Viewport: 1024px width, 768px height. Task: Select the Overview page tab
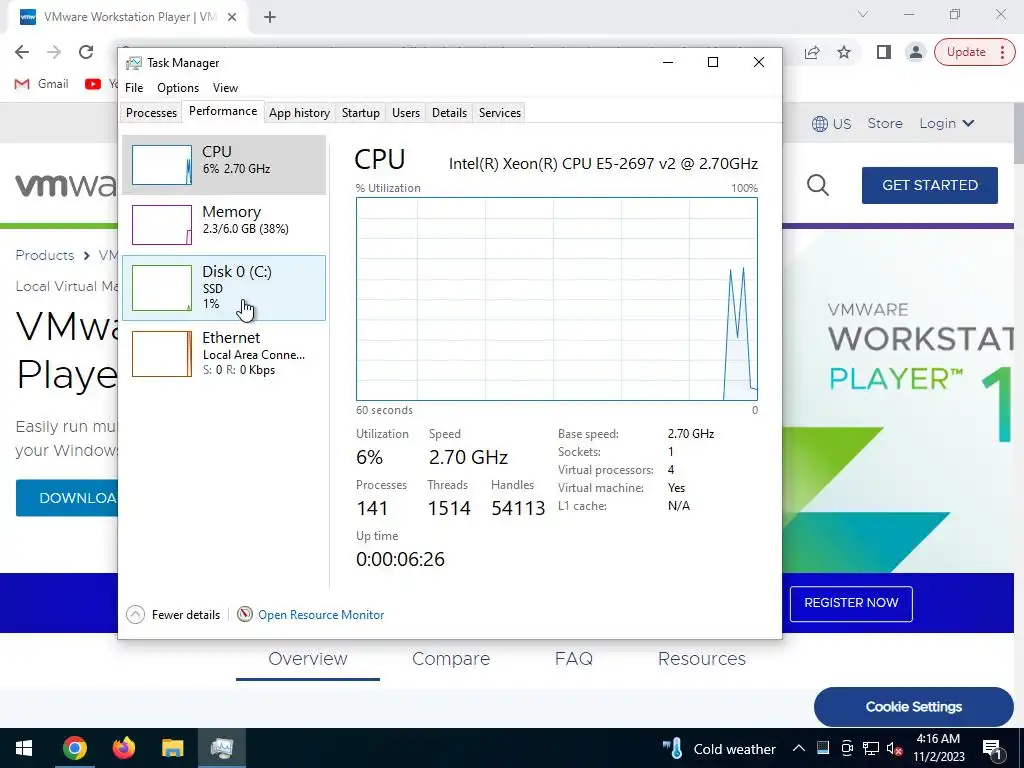point(308,658)
